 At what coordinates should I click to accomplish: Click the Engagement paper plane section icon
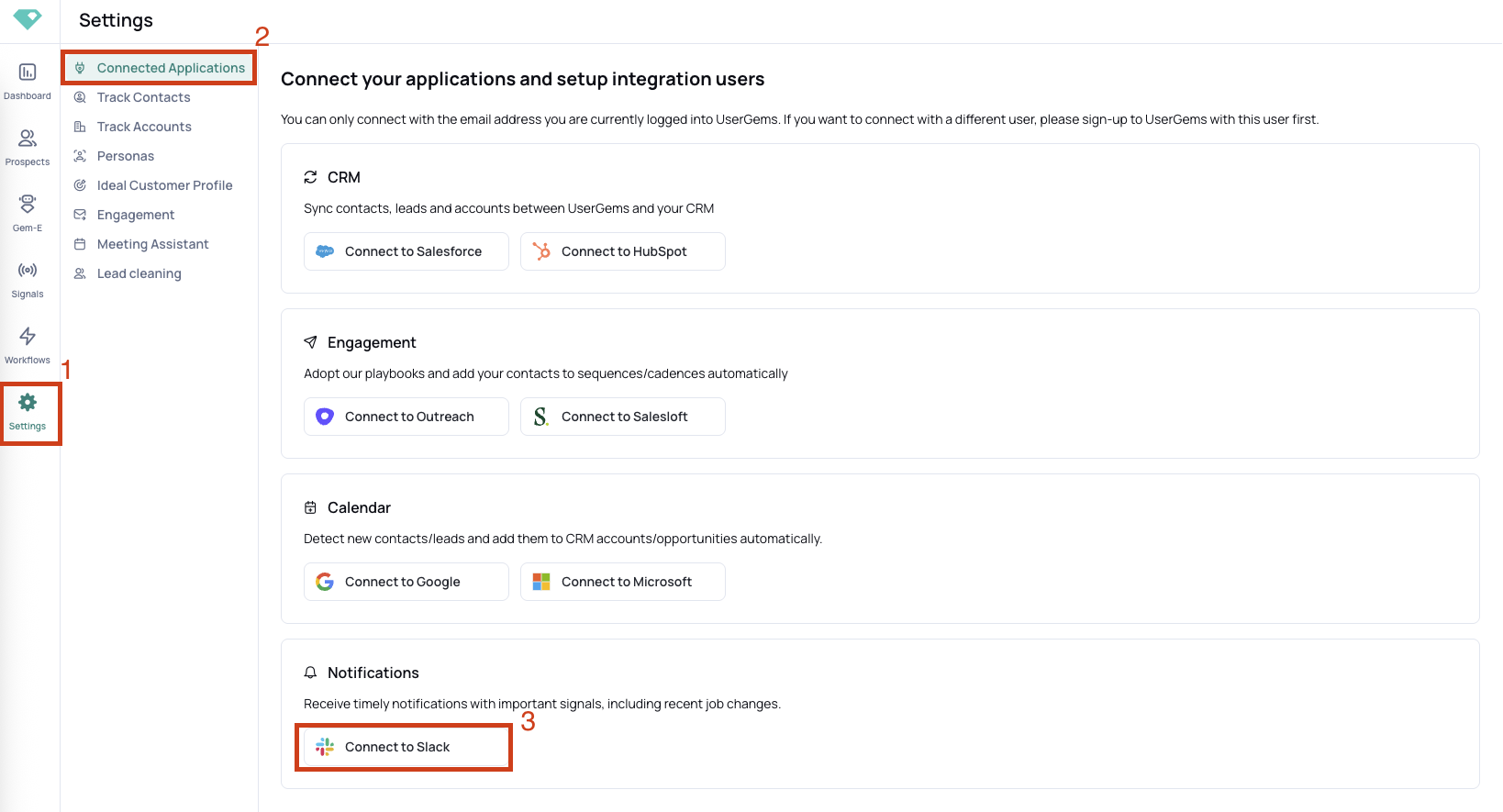pos(310,342)
